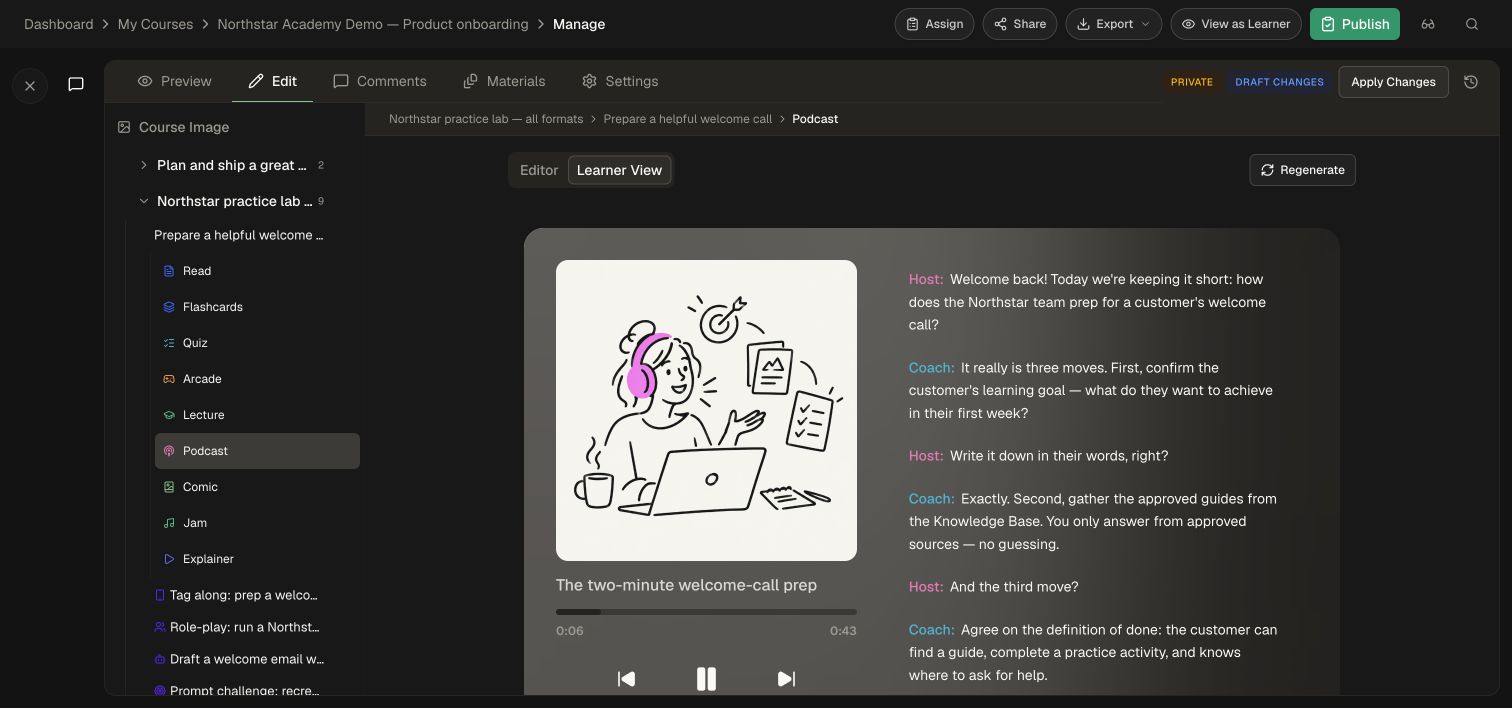1512x708 pixels.
Task: Go to My Courses breadcrumb
Action: point(155,24)
